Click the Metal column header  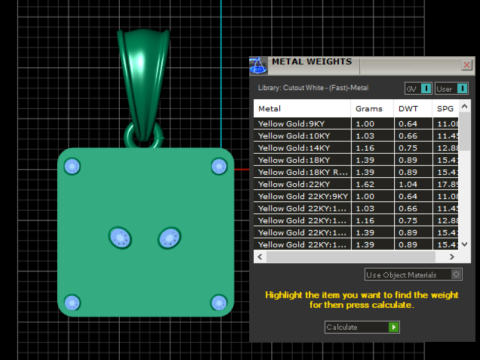302,109
